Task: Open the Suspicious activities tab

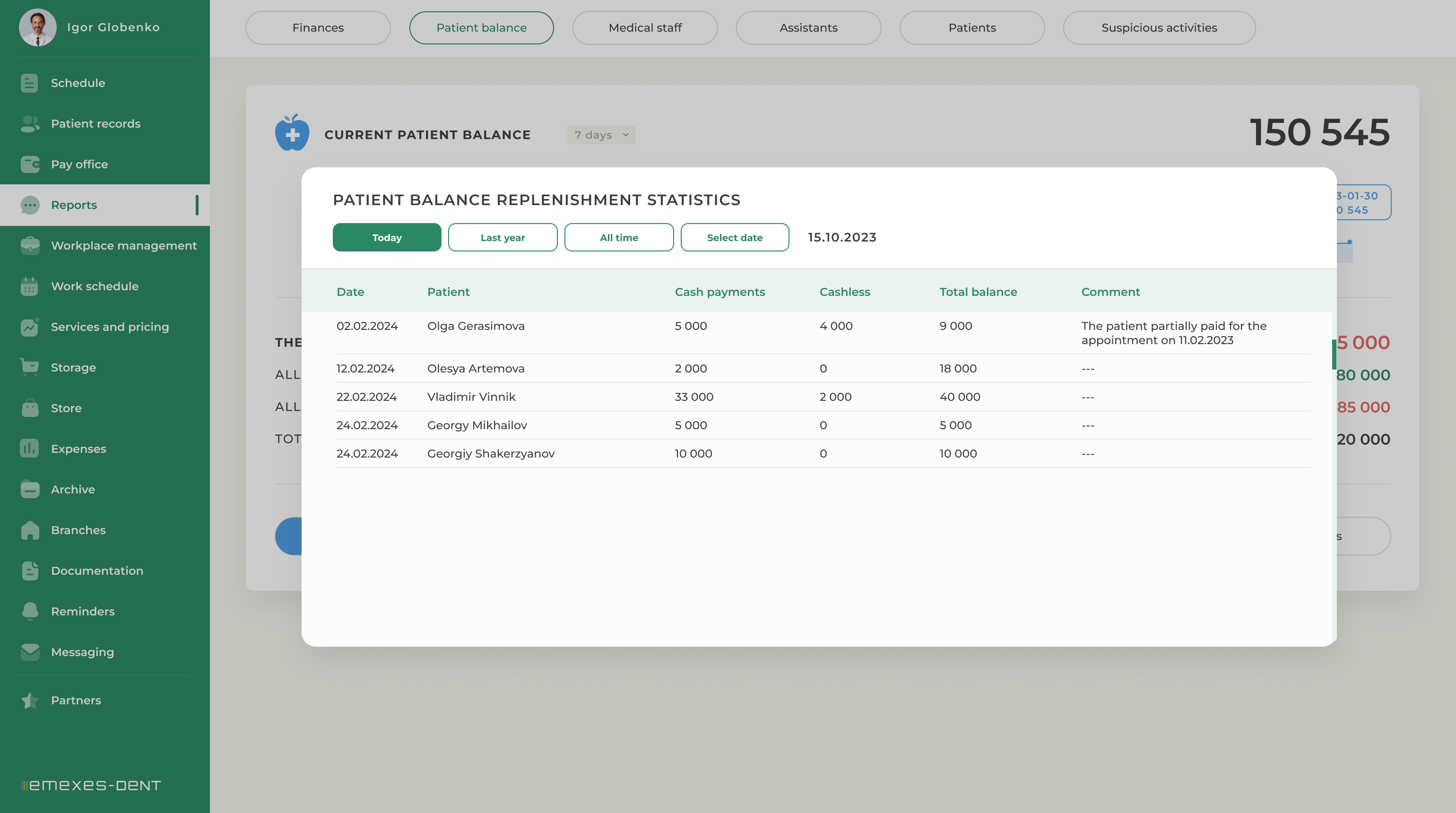Action: pyautogui.click(x=1159, y=28)
